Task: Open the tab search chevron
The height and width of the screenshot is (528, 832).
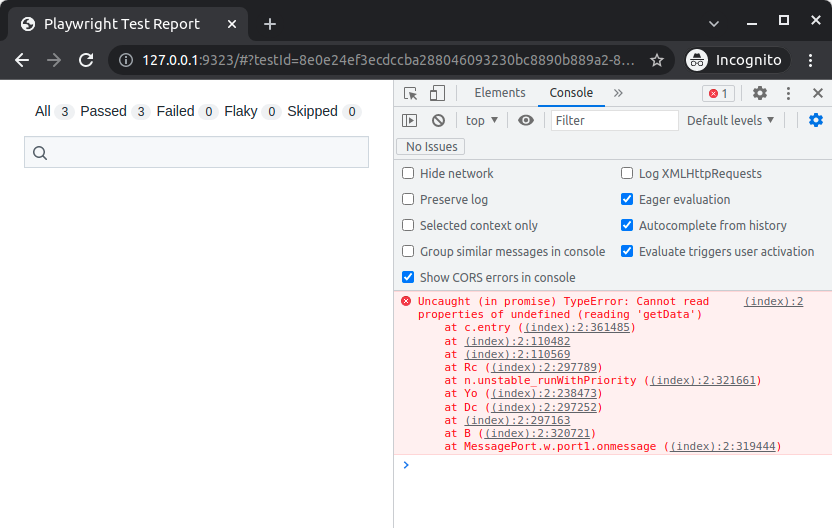Action: [x=714, y=24]
